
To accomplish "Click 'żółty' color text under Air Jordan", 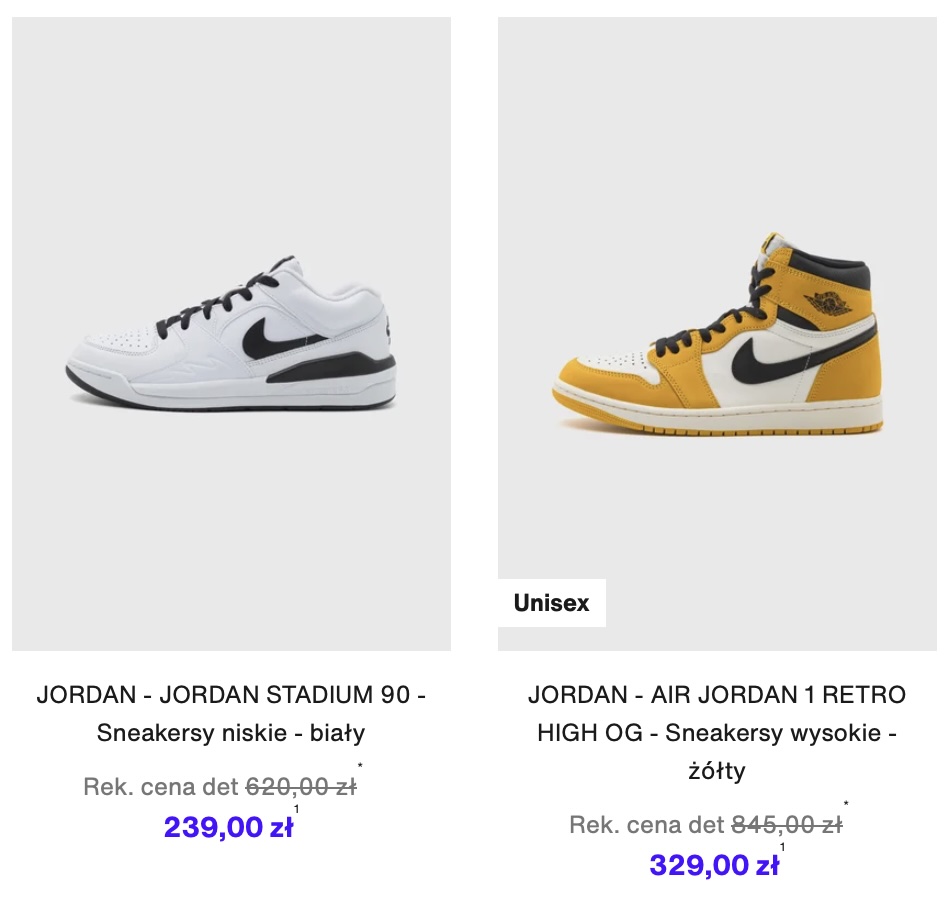I will [x=717, y=771].
